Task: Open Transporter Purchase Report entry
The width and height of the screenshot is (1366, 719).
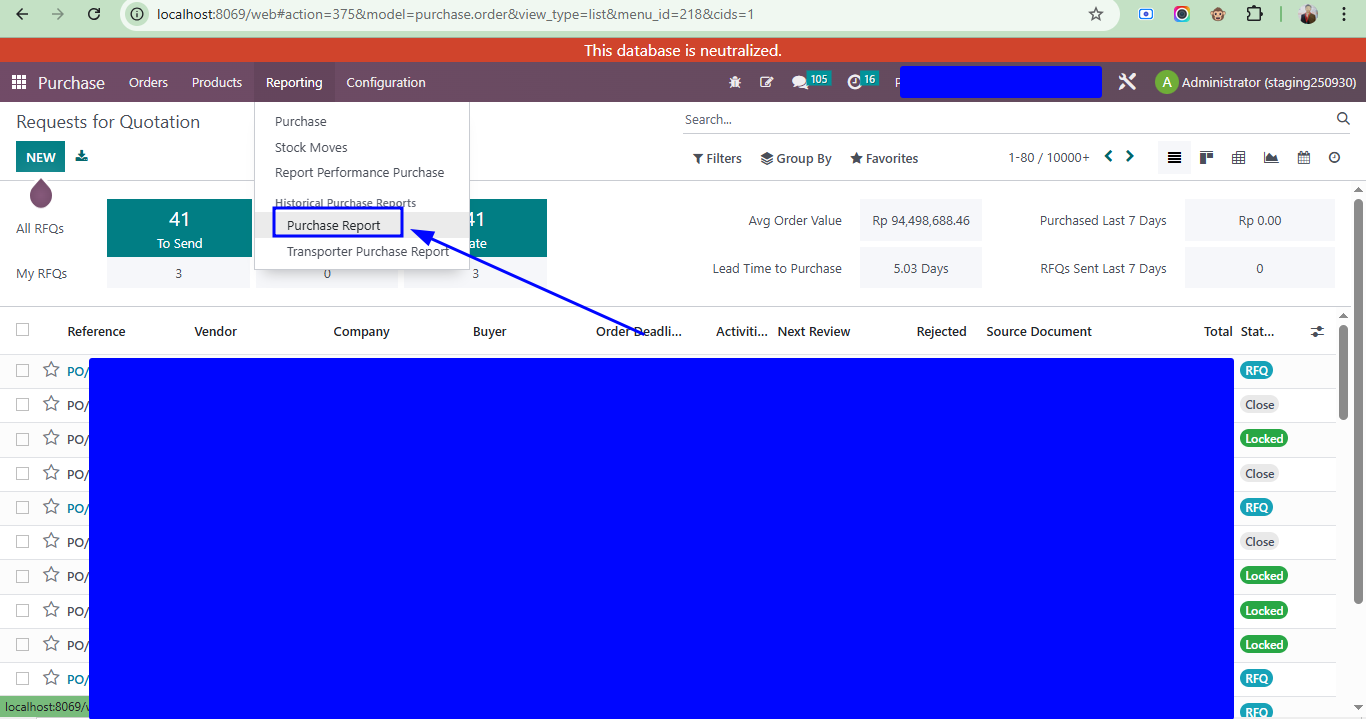Action: pyautogui.click(x=368, y=251)
